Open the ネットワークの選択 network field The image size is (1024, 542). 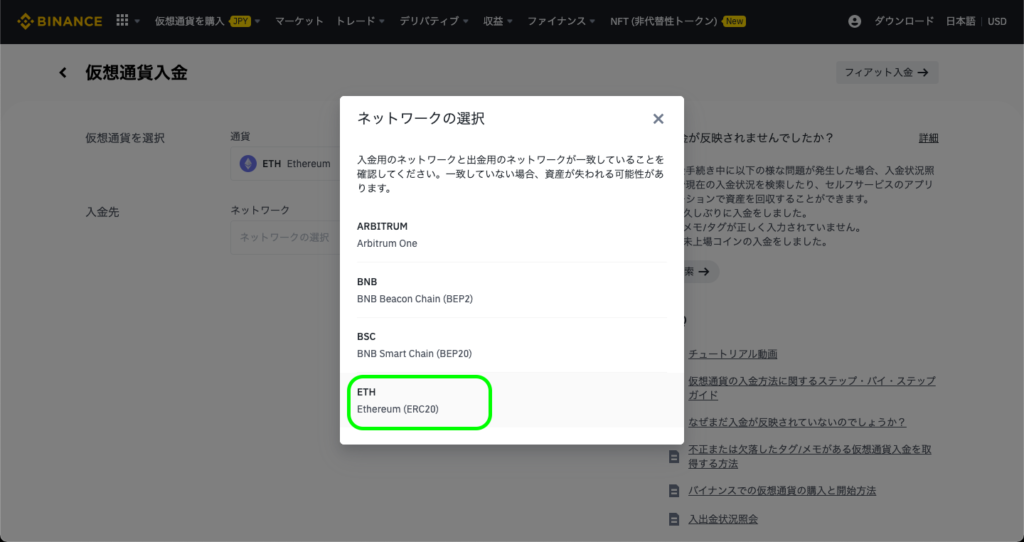[285, 237]
